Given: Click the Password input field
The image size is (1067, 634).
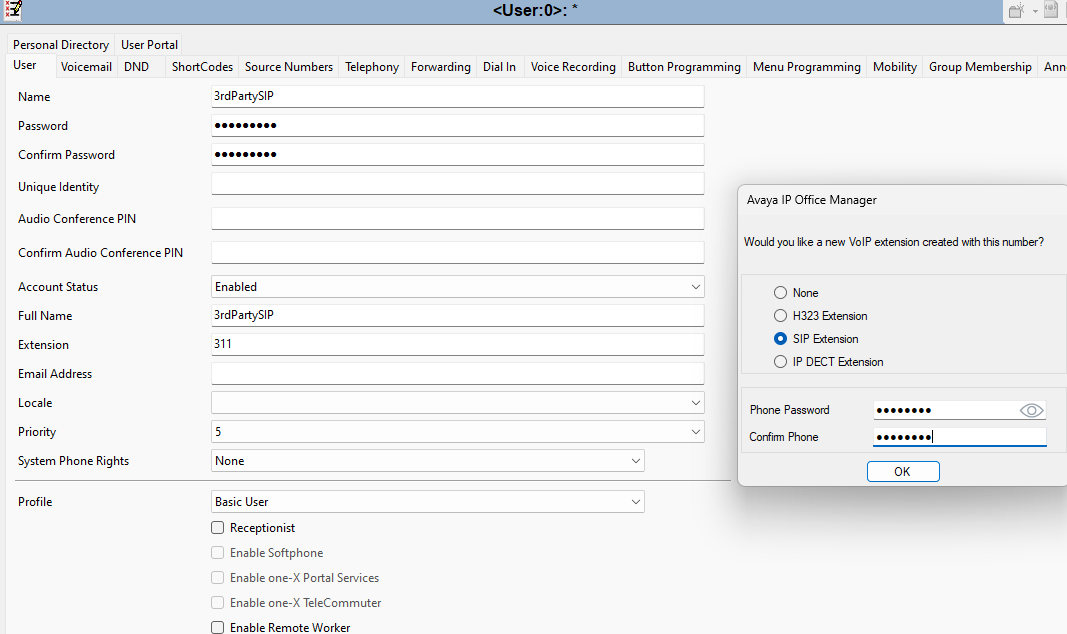Looking at the screenshot, I should (457, 125).
